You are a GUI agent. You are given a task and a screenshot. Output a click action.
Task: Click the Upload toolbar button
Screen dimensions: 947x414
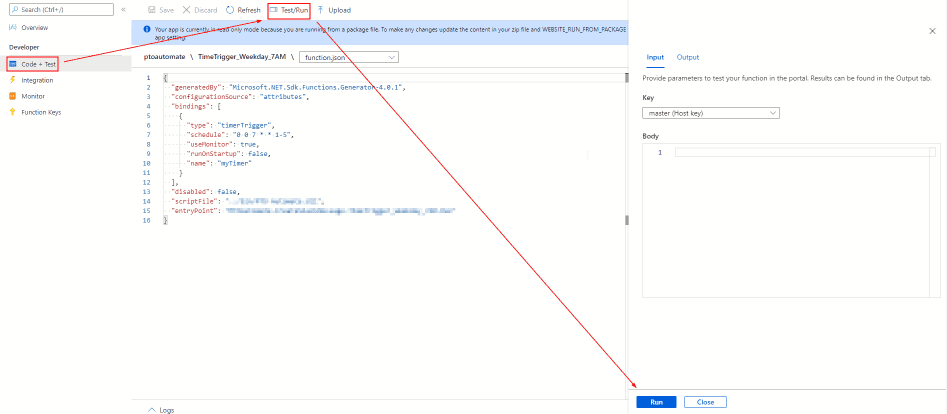[334, 10]
